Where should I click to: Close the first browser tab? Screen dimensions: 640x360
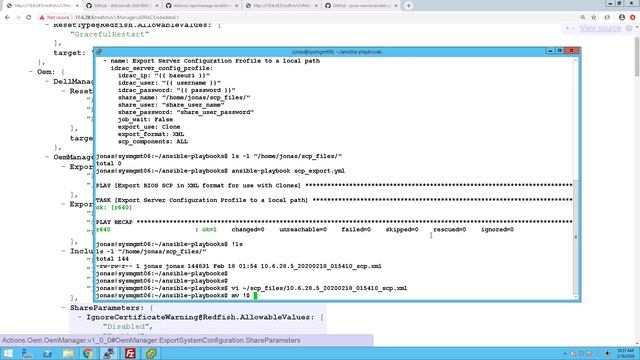click(77, 6)
